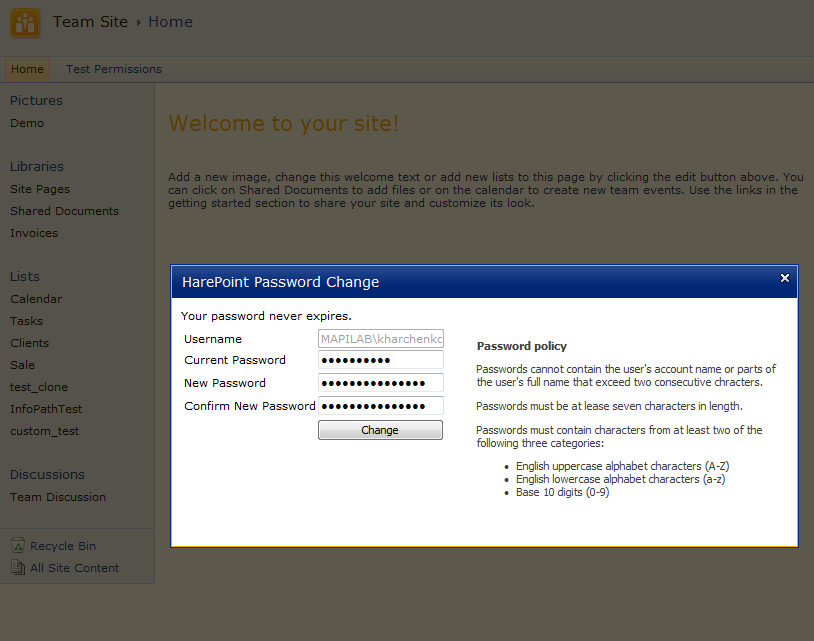Go to Site Pages library
The width and height of the screenshot is (814, 641).
(40, 189)
